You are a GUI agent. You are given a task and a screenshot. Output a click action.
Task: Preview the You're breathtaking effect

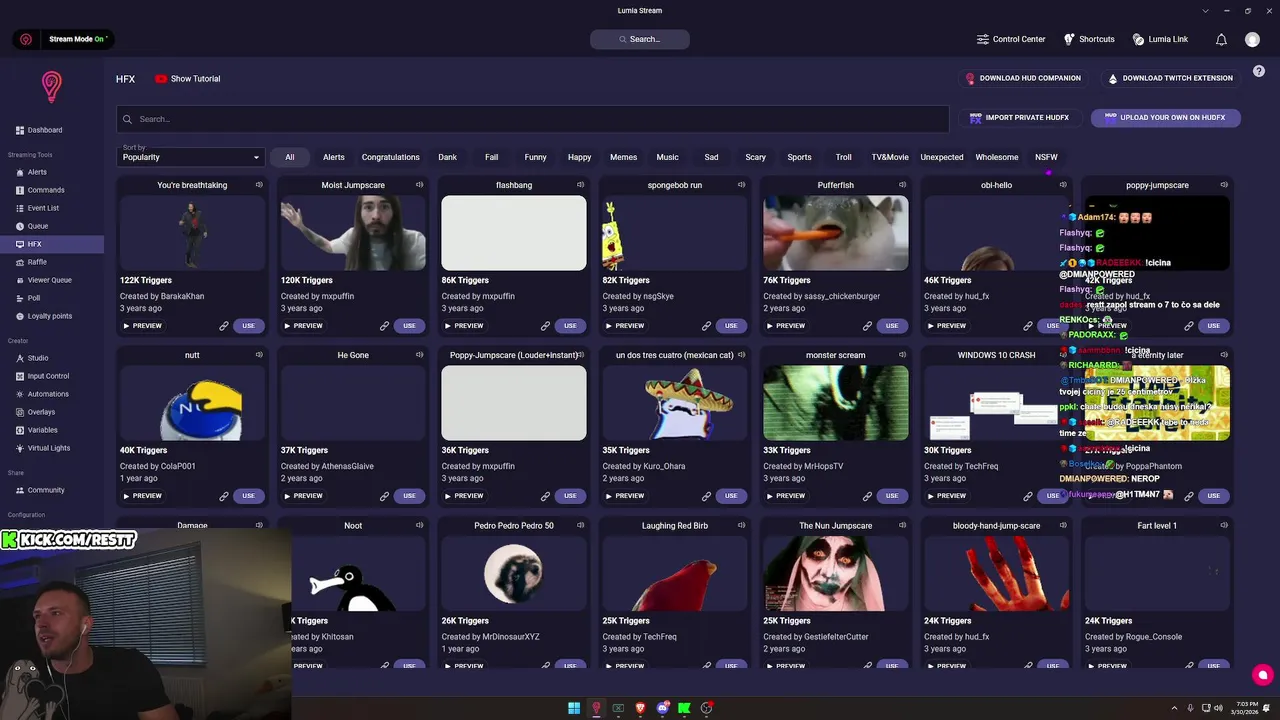(142, 326)
